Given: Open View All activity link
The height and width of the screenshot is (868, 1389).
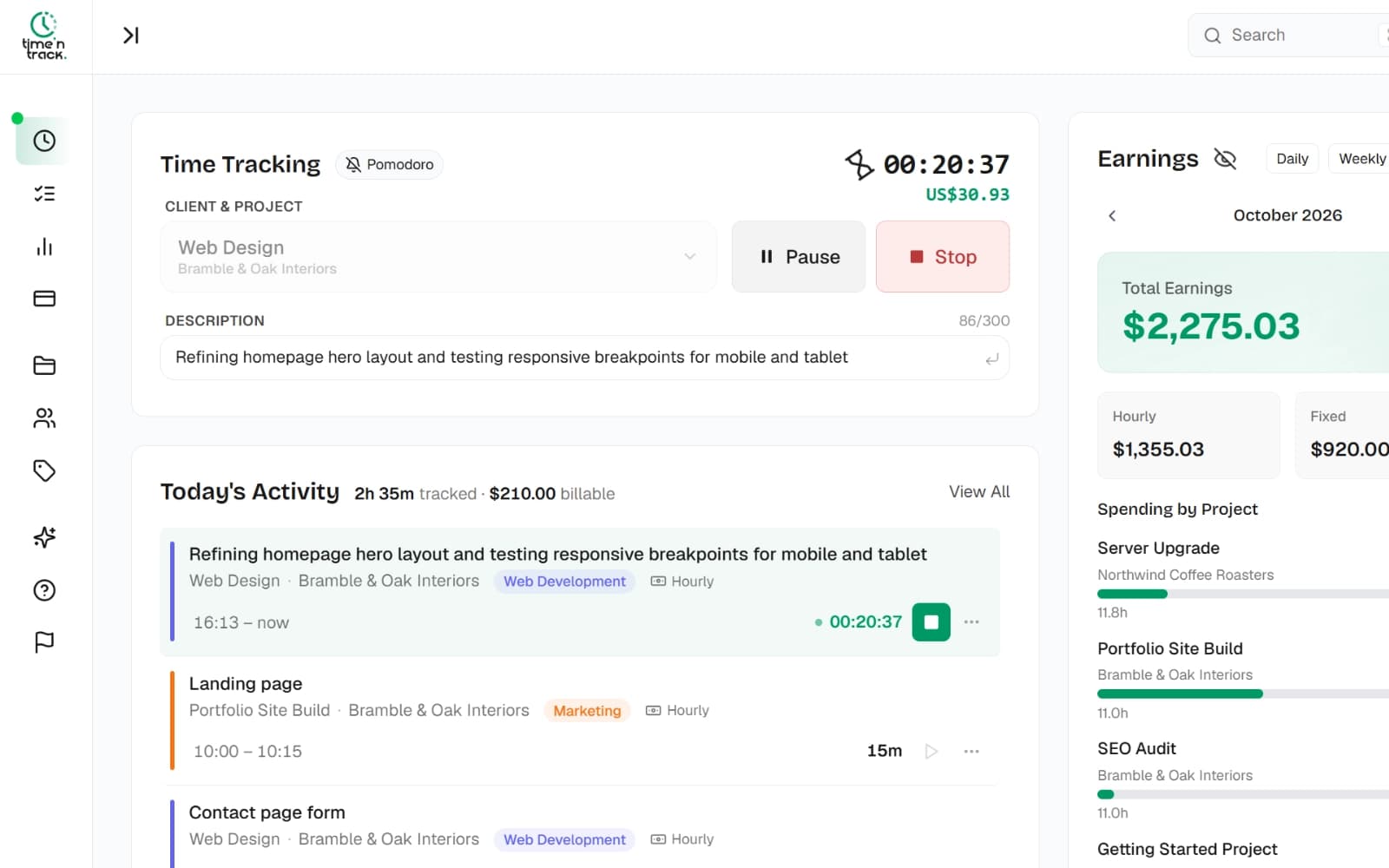Looking at the screenshot, I should (979, 491).
